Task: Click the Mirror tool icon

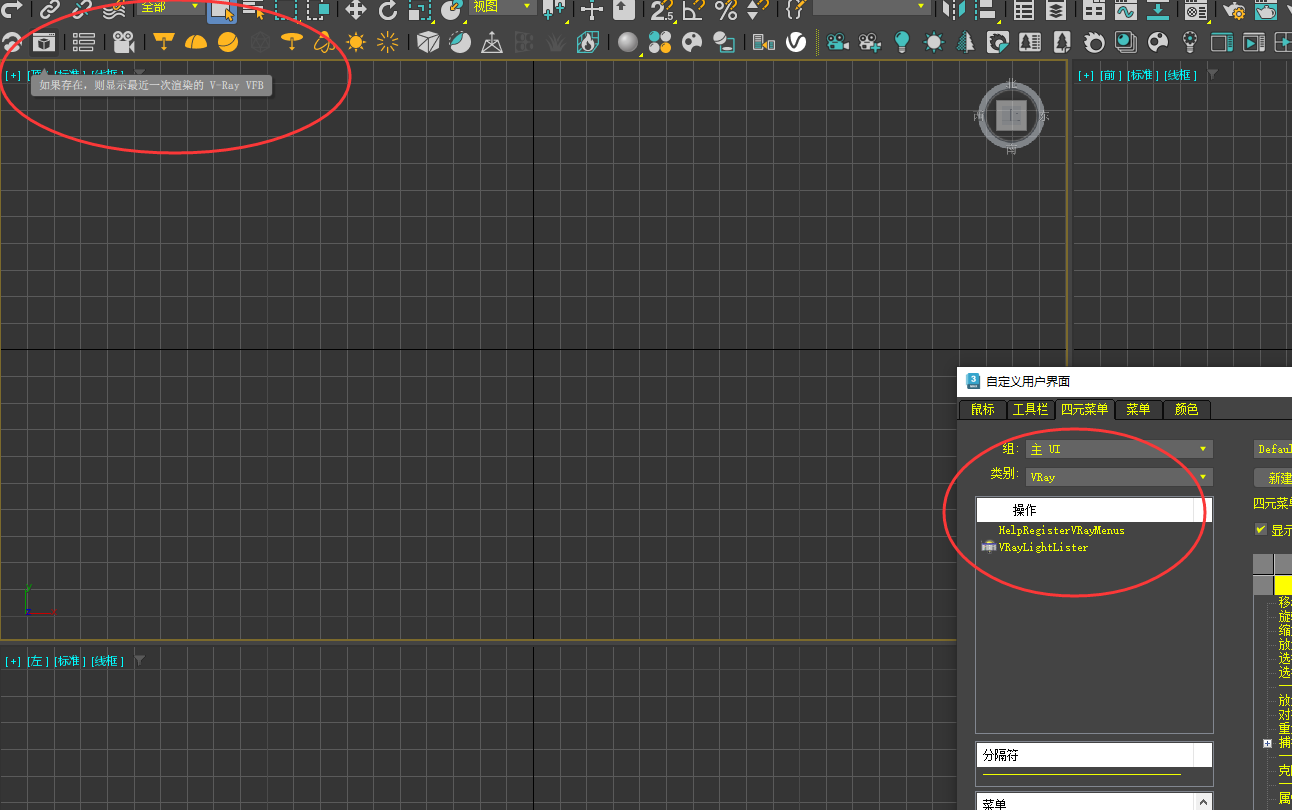Action: click(x=953, y=10)
